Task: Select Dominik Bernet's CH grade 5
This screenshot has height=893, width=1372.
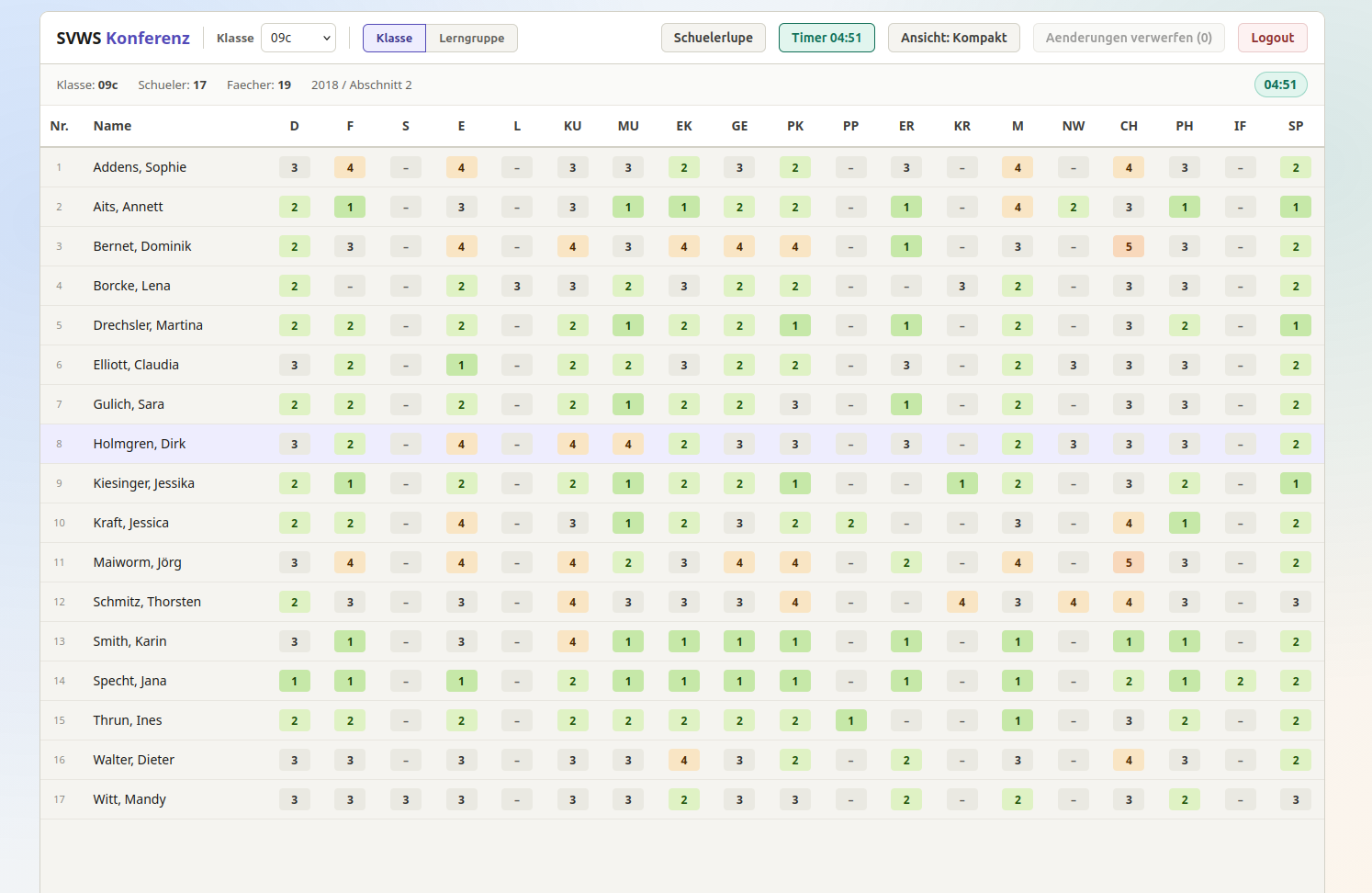Action: (x=1129, y=246)
